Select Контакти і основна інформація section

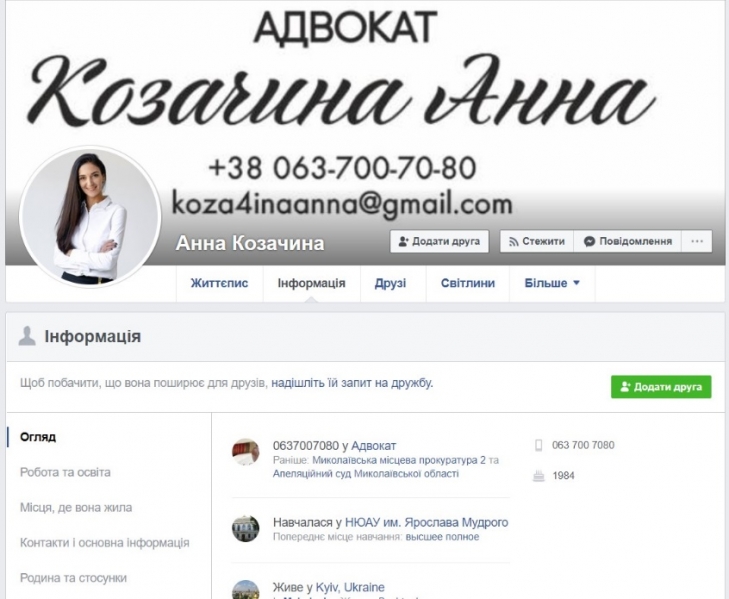(x=105, y=543)
